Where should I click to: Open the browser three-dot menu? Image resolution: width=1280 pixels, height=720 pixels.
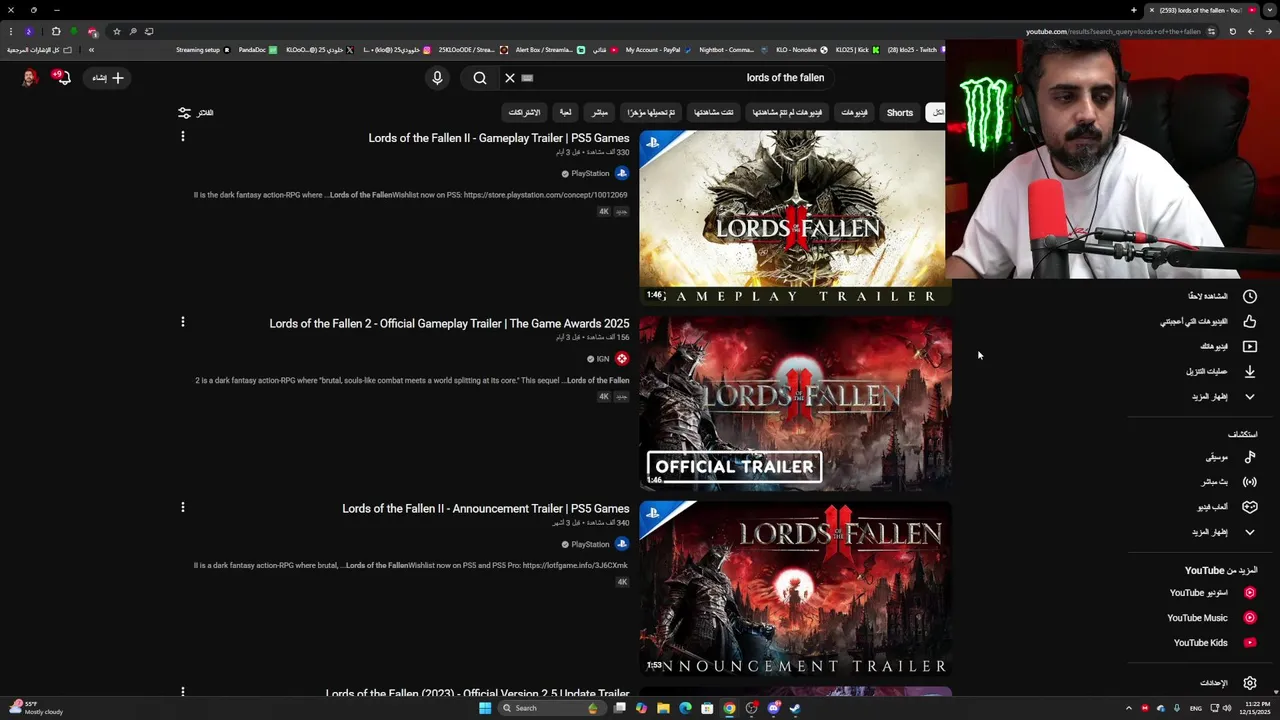point(11,31)
